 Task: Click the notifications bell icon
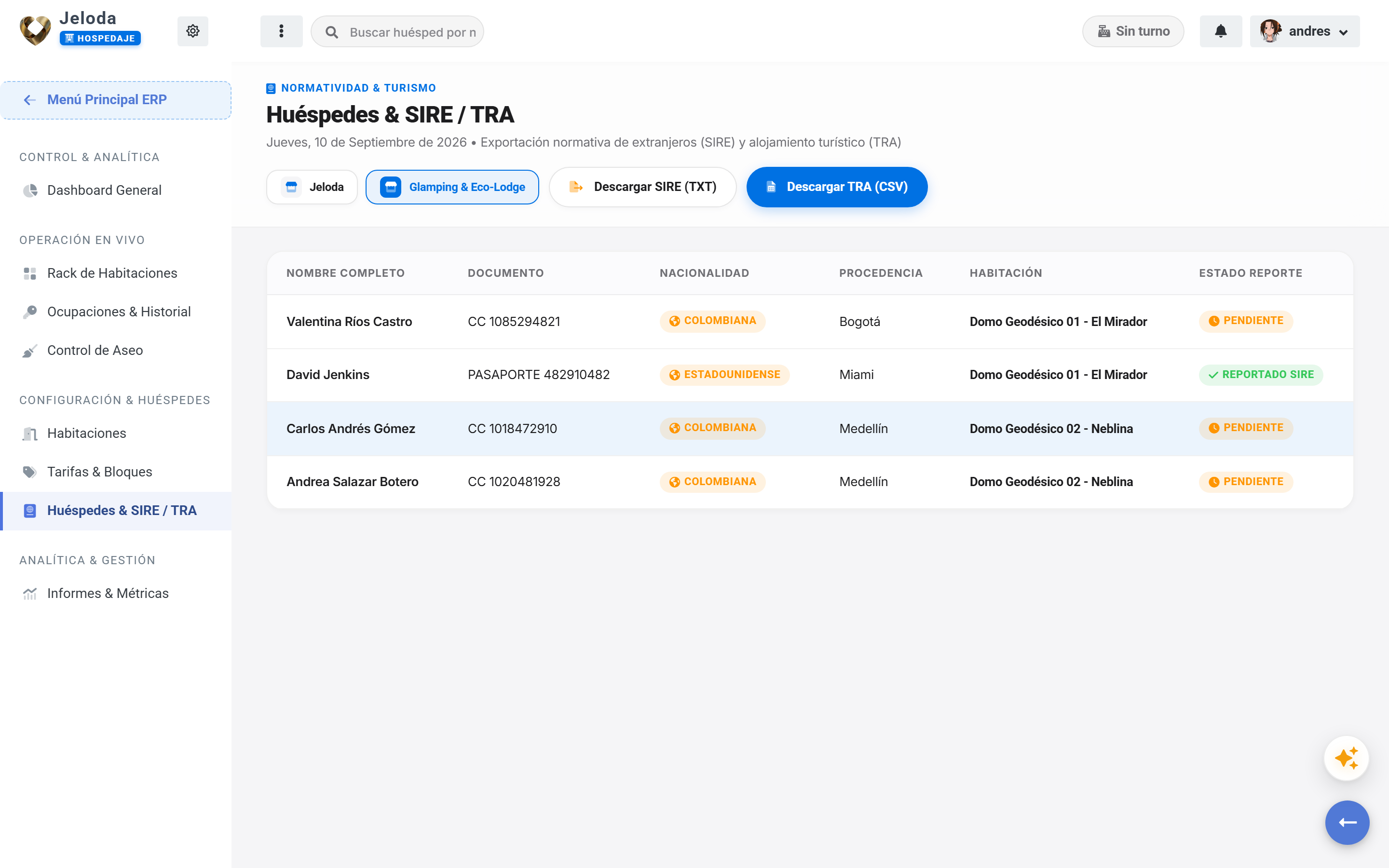(1220, 31)
